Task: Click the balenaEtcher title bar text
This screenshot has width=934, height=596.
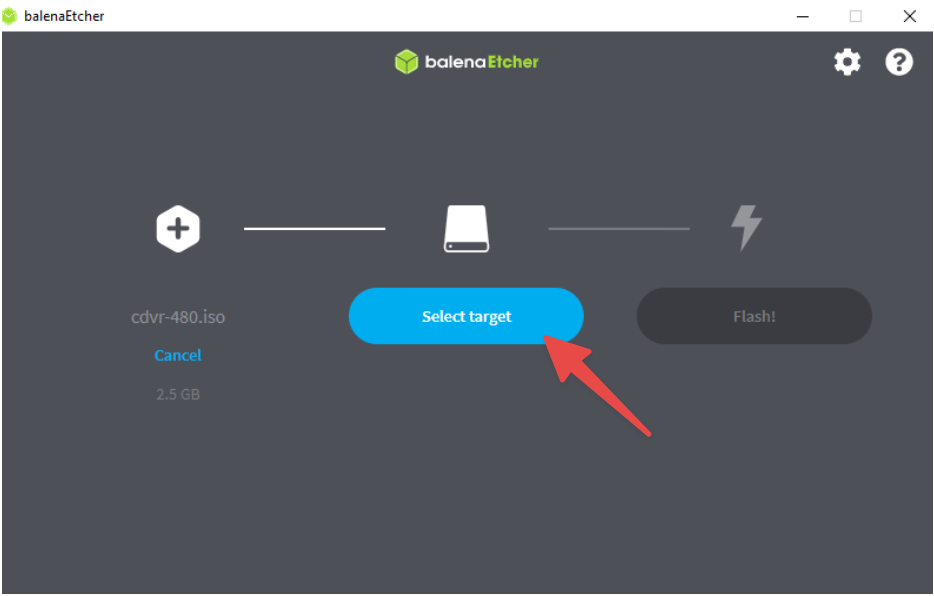Action: [64, 16]
